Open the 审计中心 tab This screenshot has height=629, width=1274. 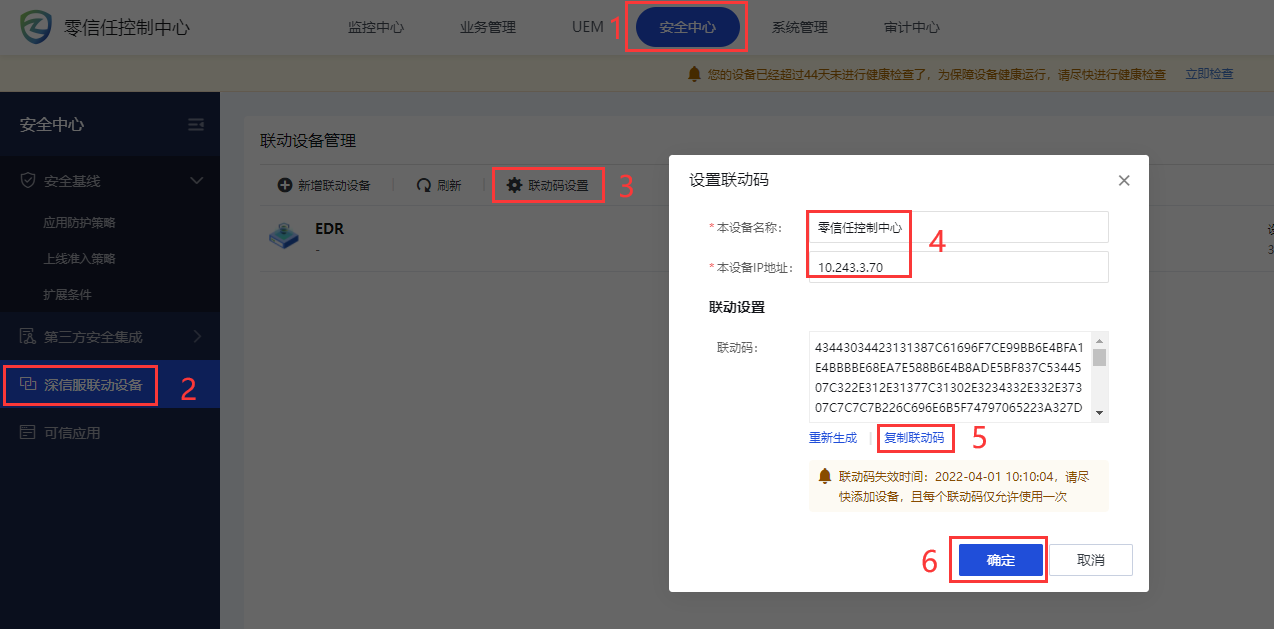point(912,27)
